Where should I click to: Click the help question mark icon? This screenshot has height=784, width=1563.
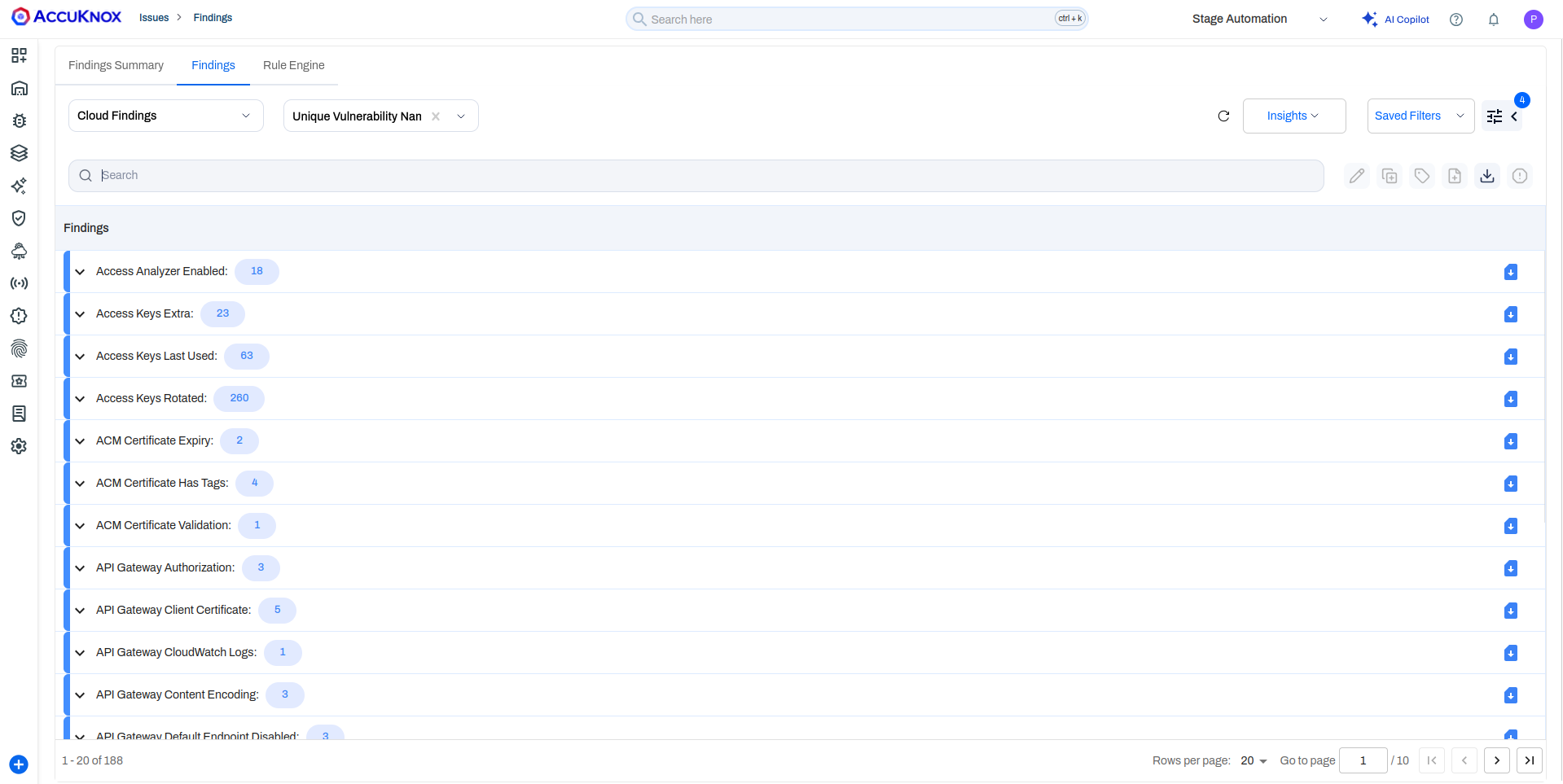point(1456,20)
